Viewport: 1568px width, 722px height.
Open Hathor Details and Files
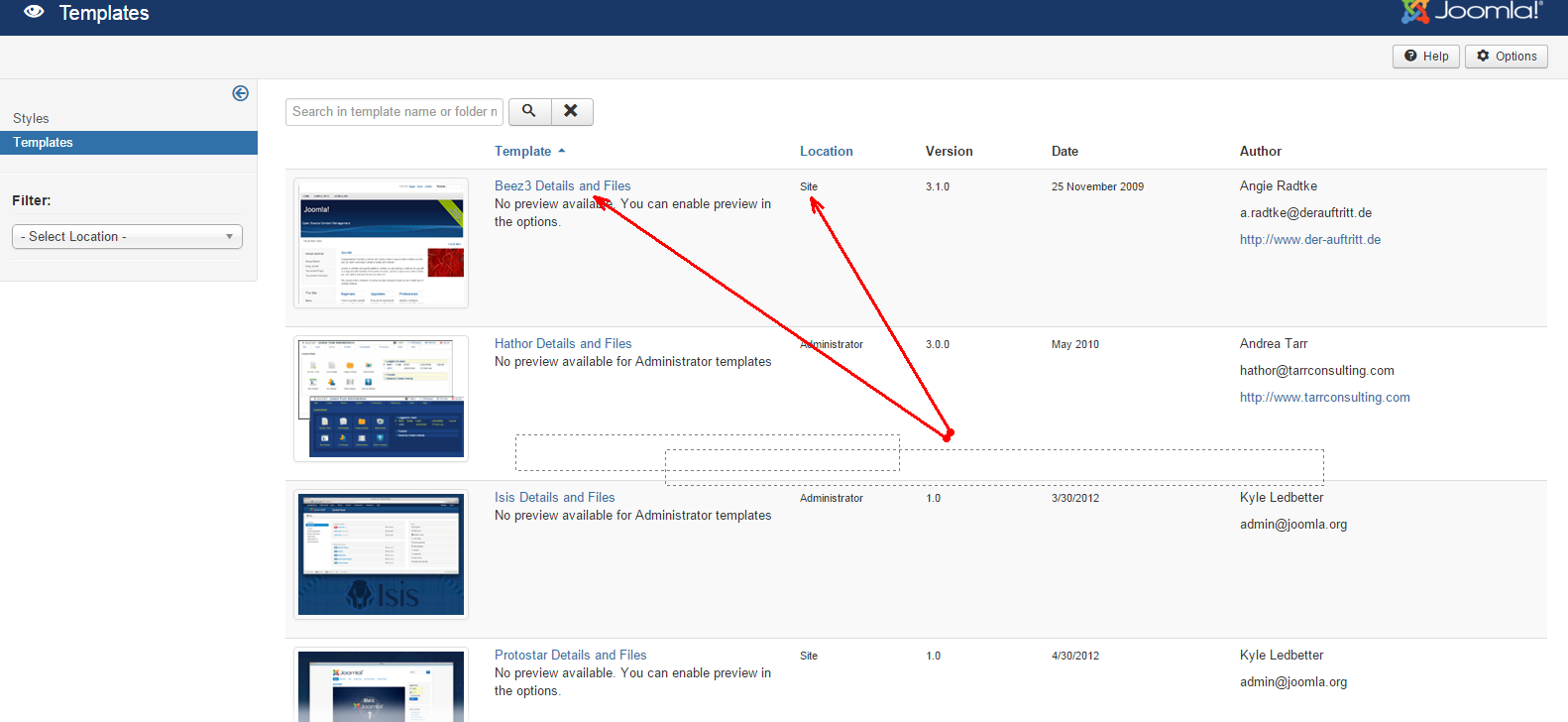tap(563, 343)
